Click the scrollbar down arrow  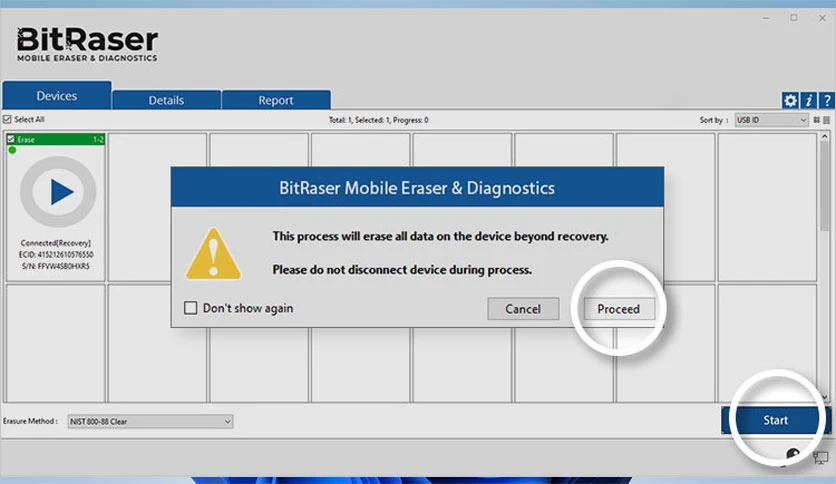click(x=825, y=398)
